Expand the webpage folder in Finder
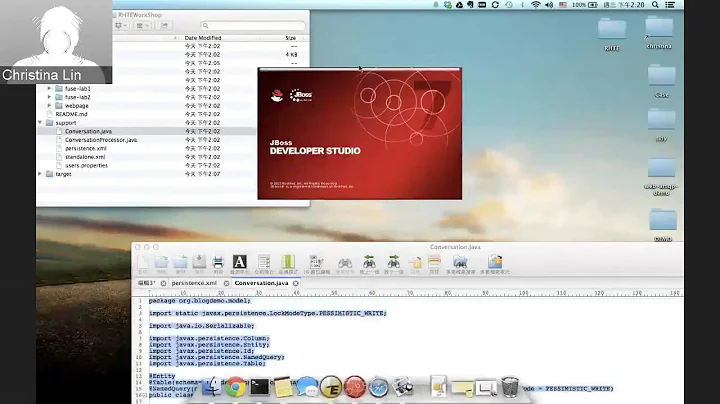 coord(49,106)
